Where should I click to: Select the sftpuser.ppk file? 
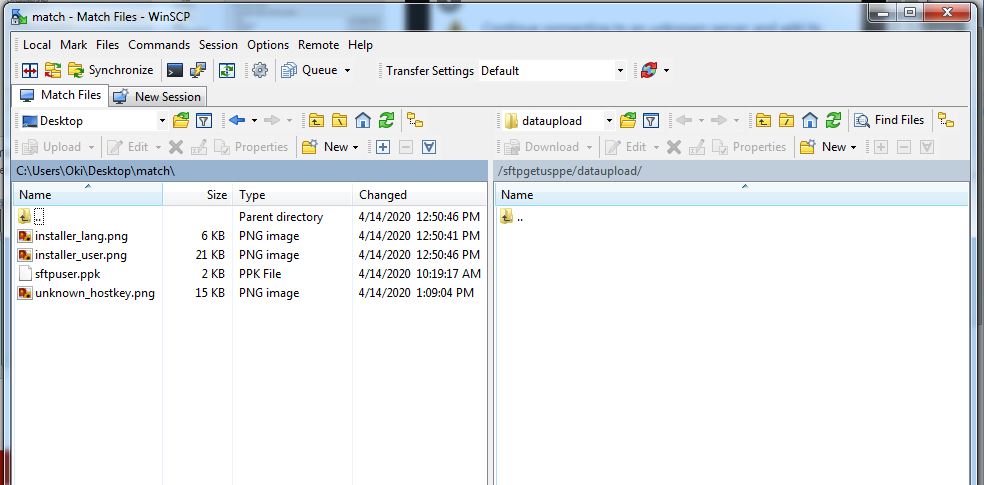click(x=67, y=274)
